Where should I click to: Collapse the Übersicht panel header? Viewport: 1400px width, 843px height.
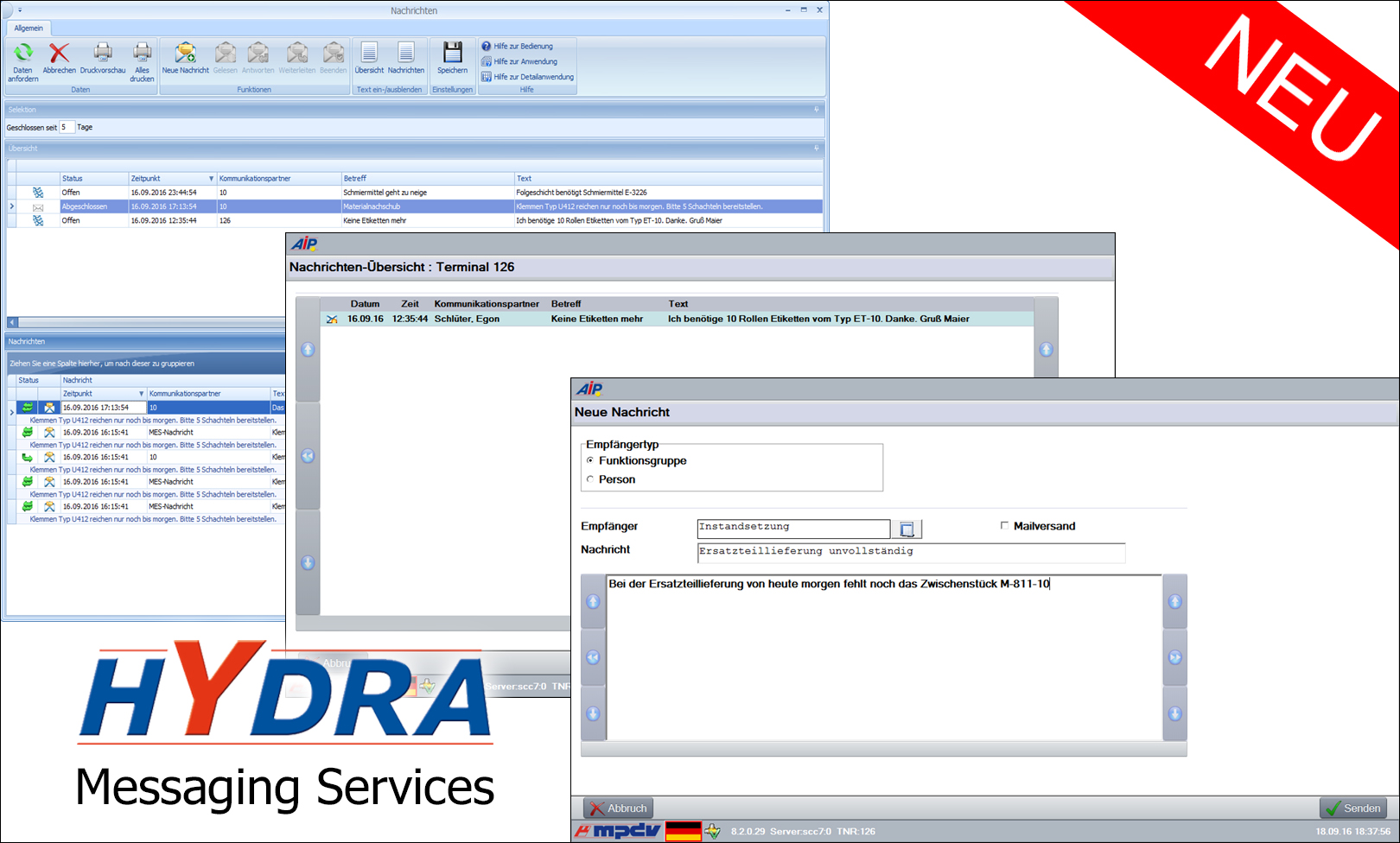[816, 148]
